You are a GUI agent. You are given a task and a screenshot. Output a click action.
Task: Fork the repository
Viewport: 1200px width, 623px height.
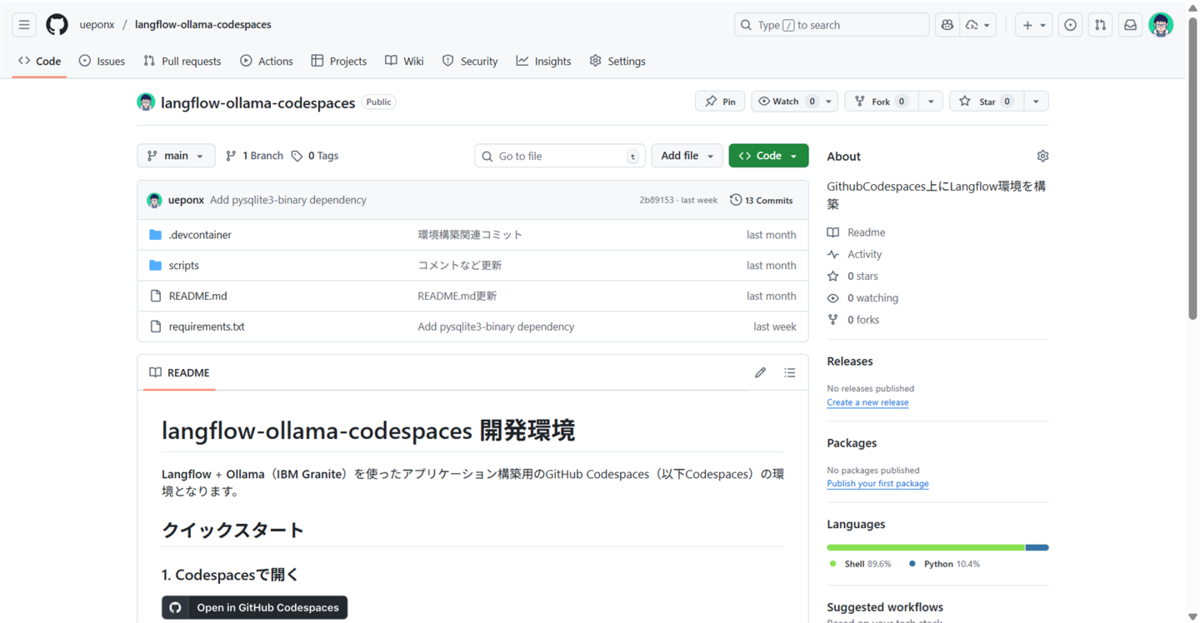pyautogui.click(x=881, y=101)
